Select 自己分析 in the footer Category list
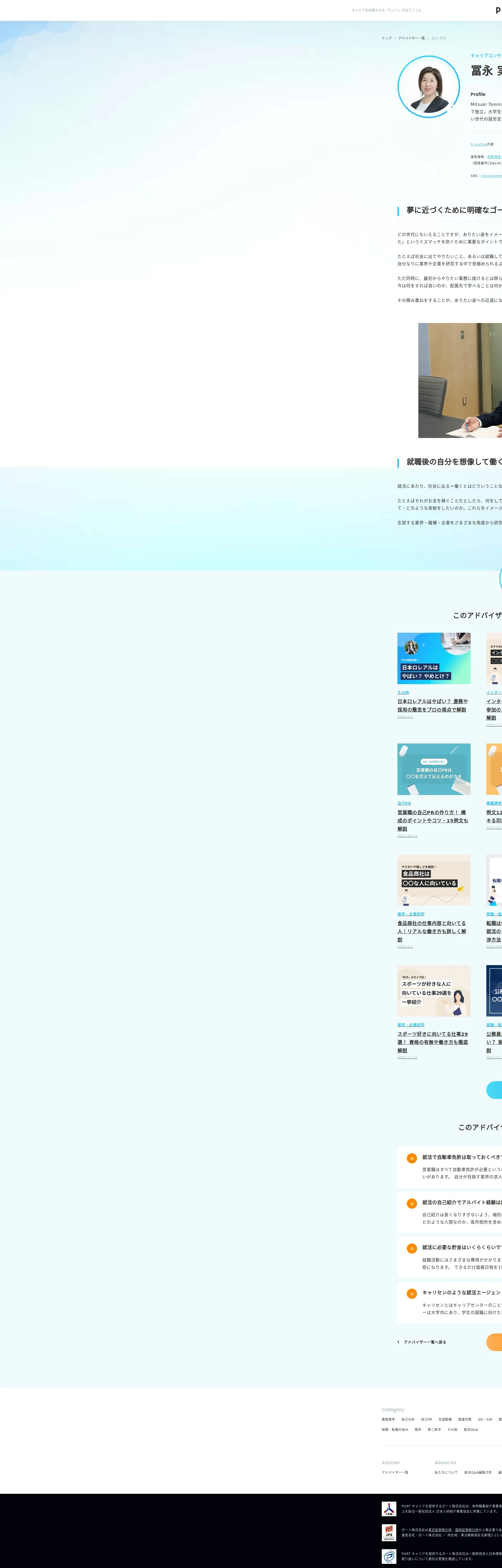This screenshot has width=502, height=1568. point(408,1420)
